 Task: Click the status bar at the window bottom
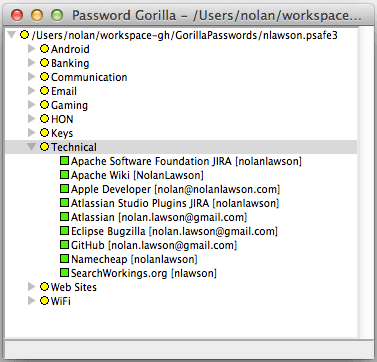coord(189,350)
